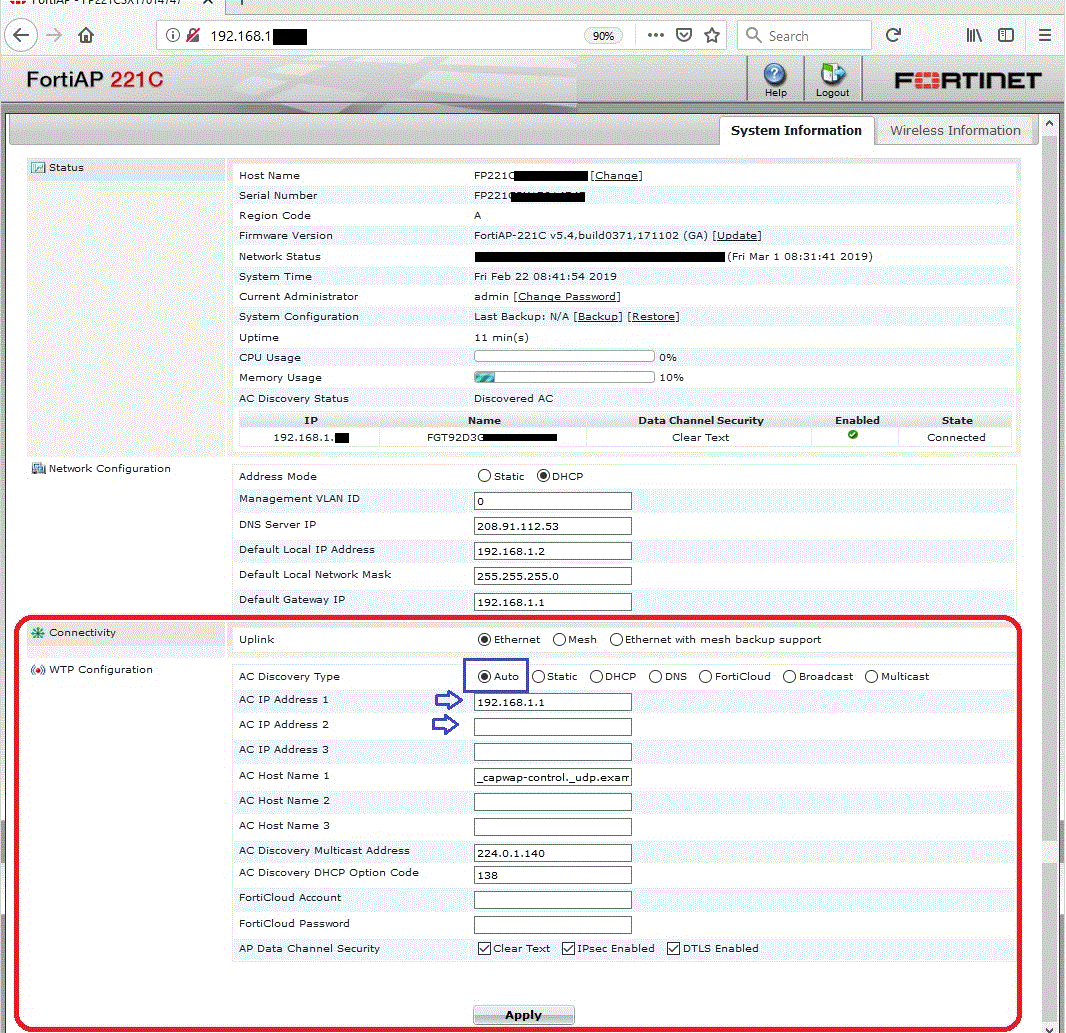Click AC Discovery Multicast Address field
The height and width of the screenshot is (1033, 1066).
pyautogui.click(x=553, y=853)
